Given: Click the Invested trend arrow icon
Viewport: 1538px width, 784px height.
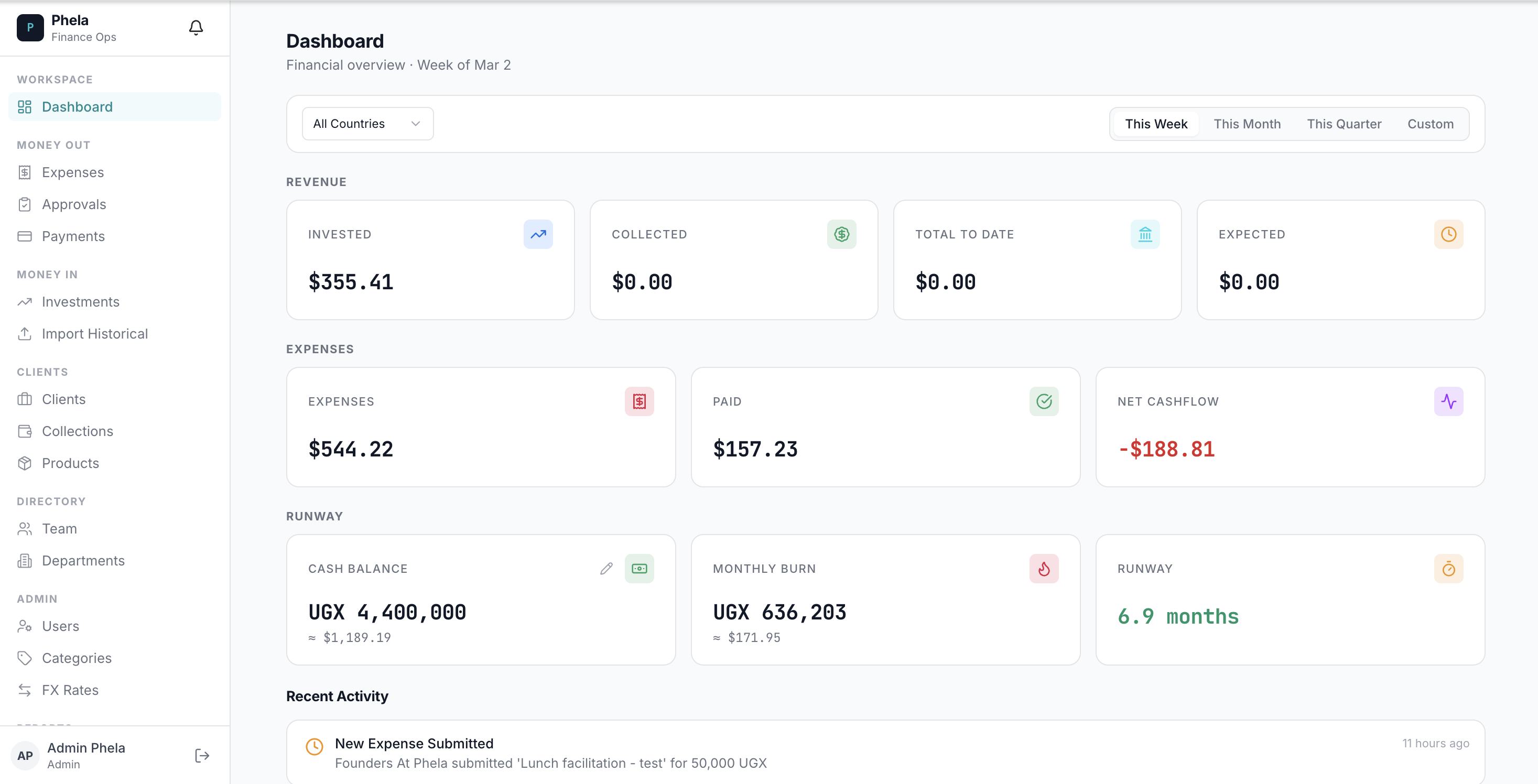Looking at the screenshot, I should [x=538, y=234].
